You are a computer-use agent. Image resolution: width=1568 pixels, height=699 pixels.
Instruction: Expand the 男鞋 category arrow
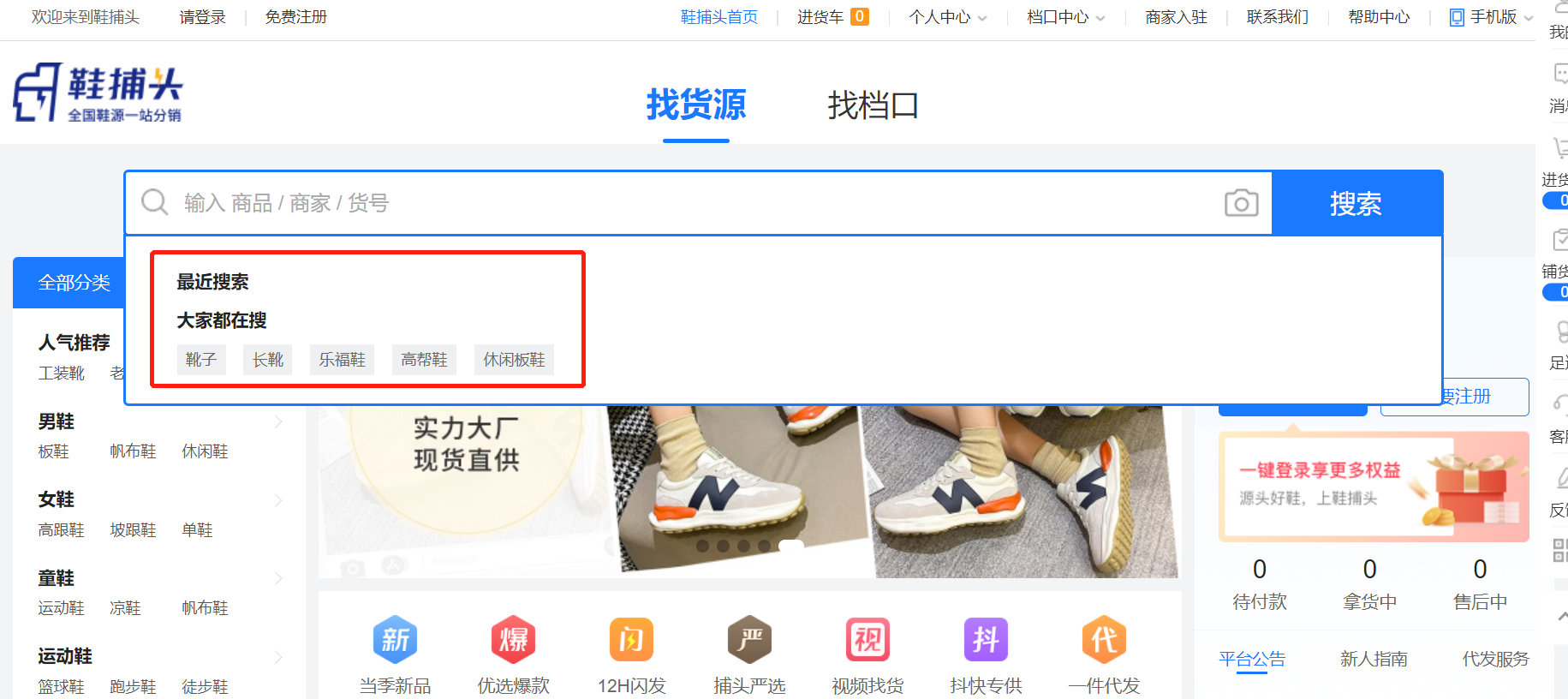tap(278, 421)
